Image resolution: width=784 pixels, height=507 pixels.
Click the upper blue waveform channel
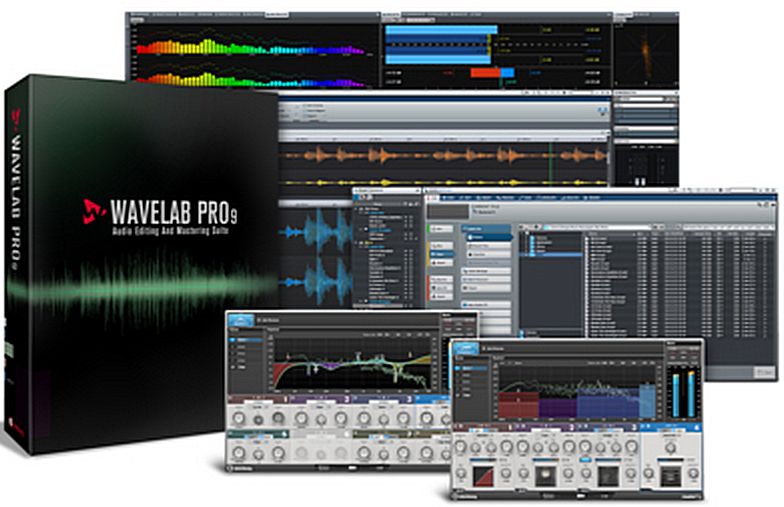316,232
